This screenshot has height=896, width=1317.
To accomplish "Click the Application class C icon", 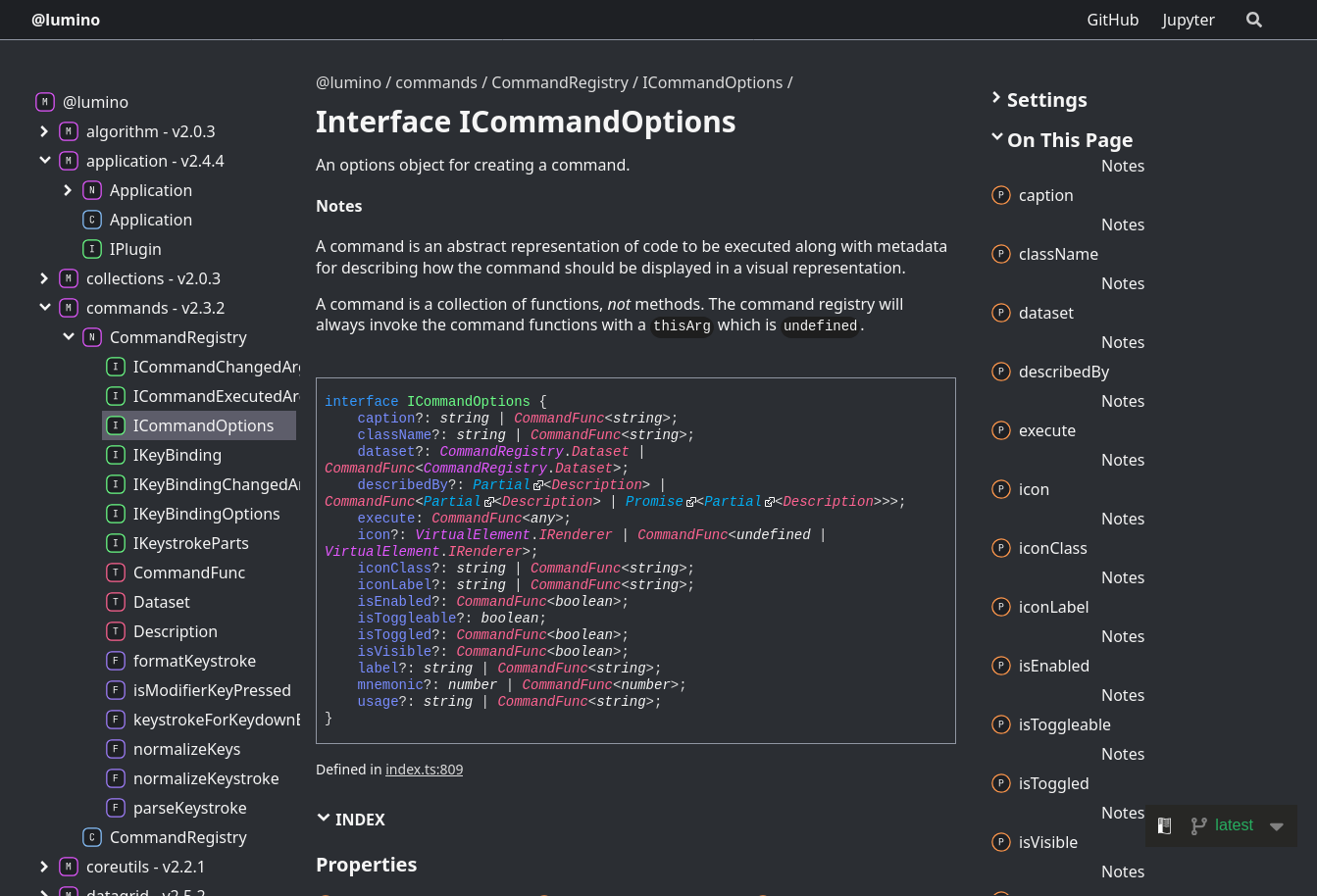I will point(91,220).
